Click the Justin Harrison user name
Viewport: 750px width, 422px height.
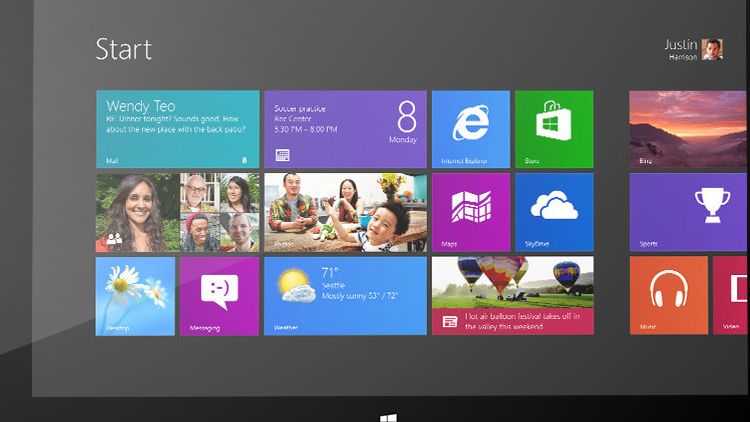681,50
